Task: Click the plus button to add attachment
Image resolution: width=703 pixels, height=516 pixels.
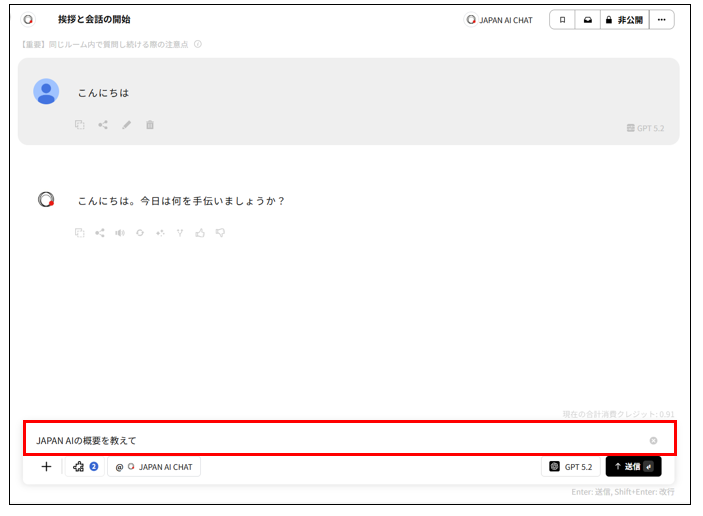Action: pyautogui.click(x=46, y=467)
